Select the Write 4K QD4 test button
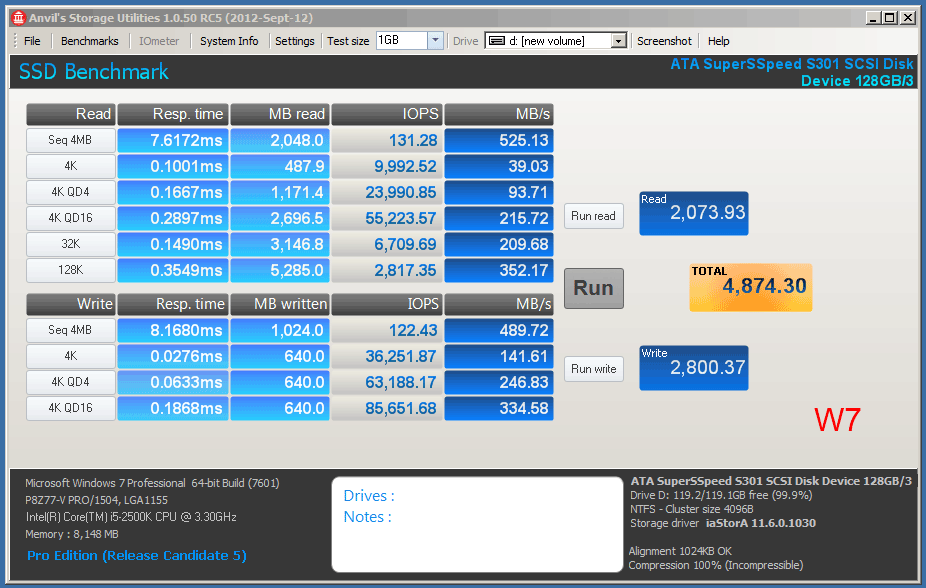 pos(70,382)
